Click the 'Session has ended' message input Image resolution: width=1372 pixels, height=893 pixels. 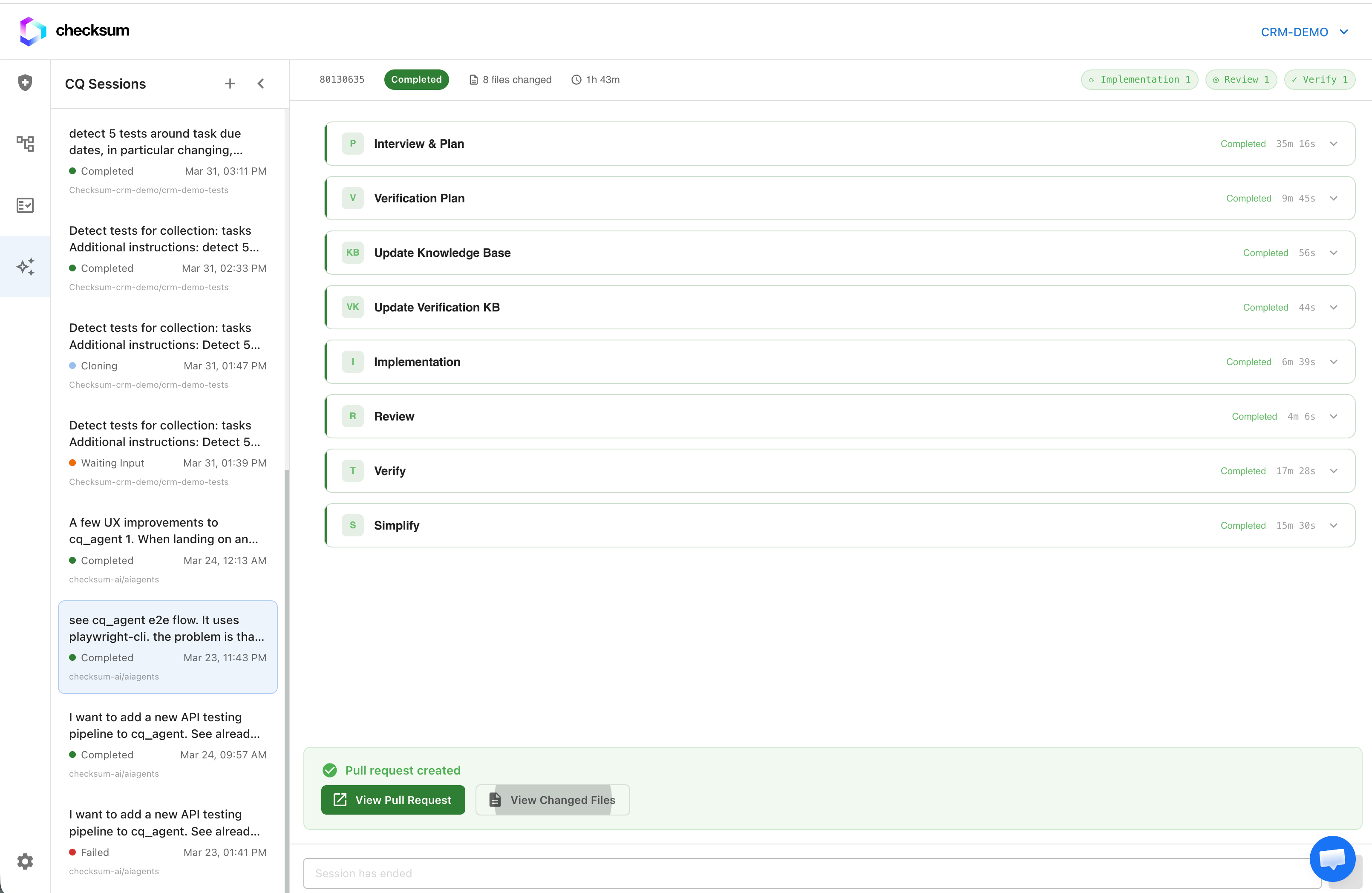[812, 873]
